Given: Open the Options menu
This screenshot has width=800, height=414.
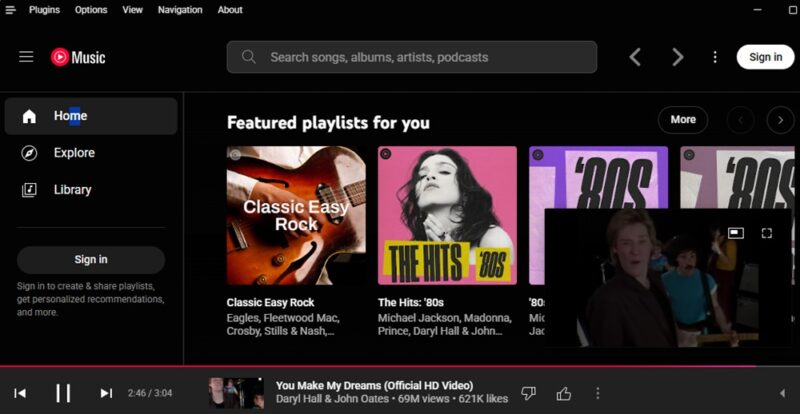Looking at the screenshot, I should 91,10.
